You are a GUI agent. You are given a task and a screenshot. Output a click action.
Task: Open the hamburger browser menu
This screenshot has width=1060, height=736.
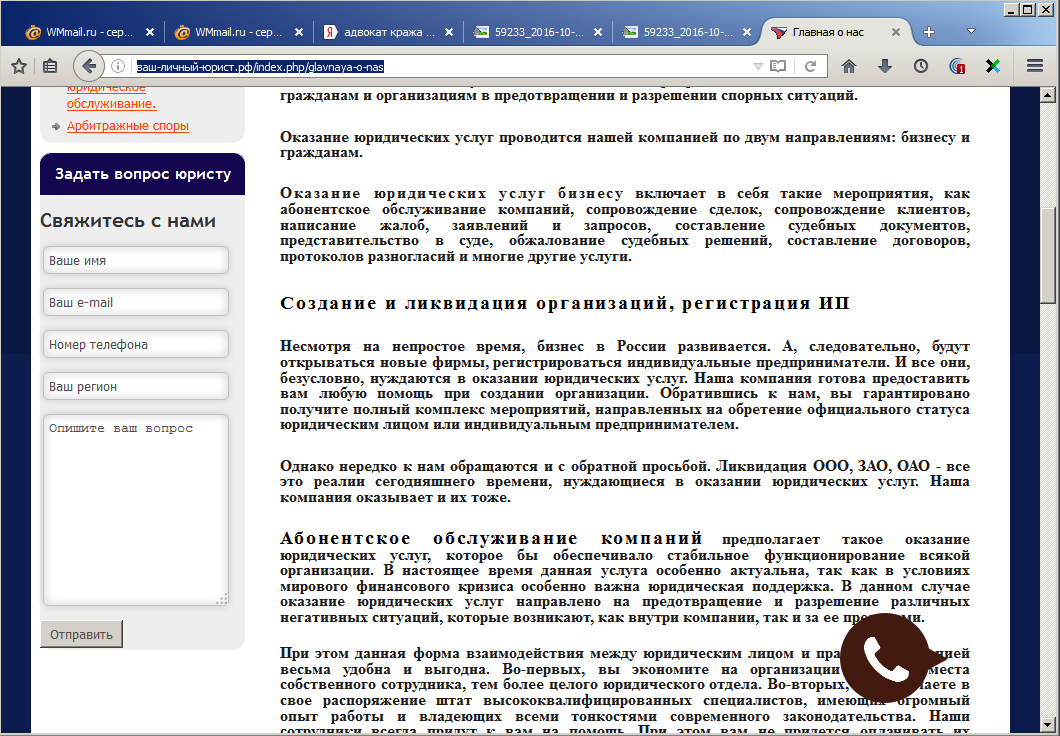coord(1034,66)
